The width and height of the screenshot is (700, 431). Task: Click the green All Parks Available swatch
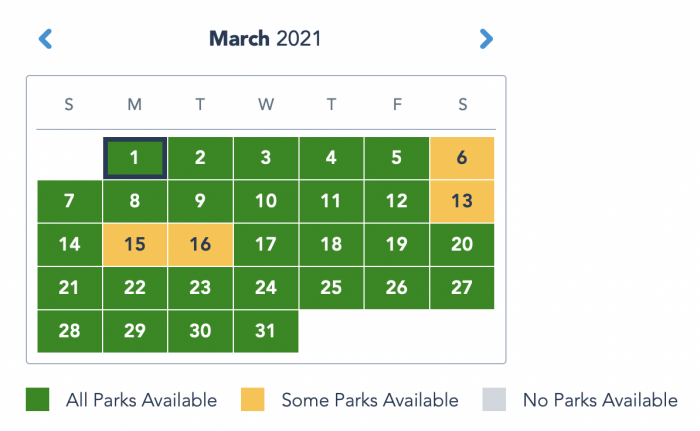coord(38,400)
